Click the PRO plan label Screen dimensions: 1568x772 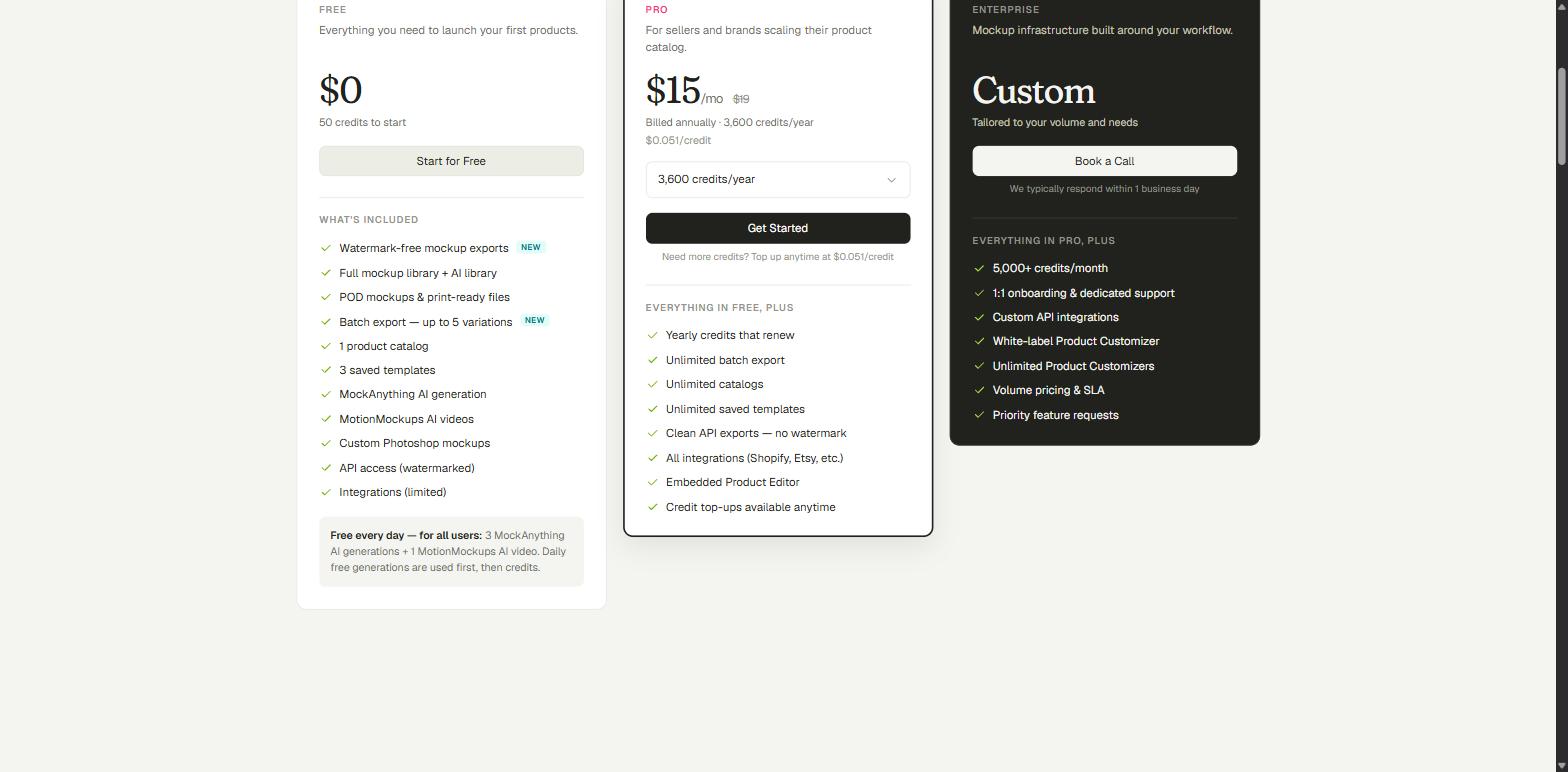(657, 10)
